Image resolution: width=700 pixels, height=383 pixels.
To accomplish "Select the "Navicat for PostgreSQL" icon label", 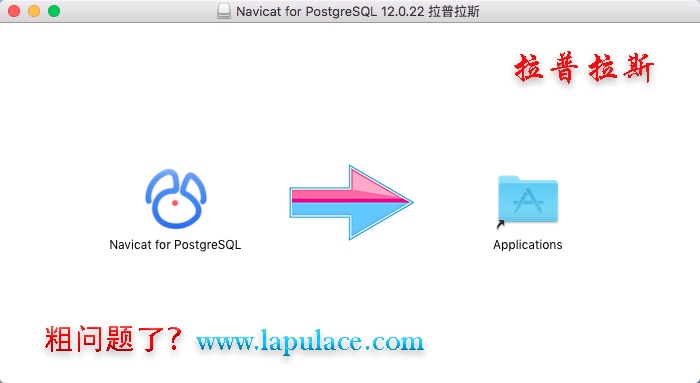I will (x=175, y=245).
